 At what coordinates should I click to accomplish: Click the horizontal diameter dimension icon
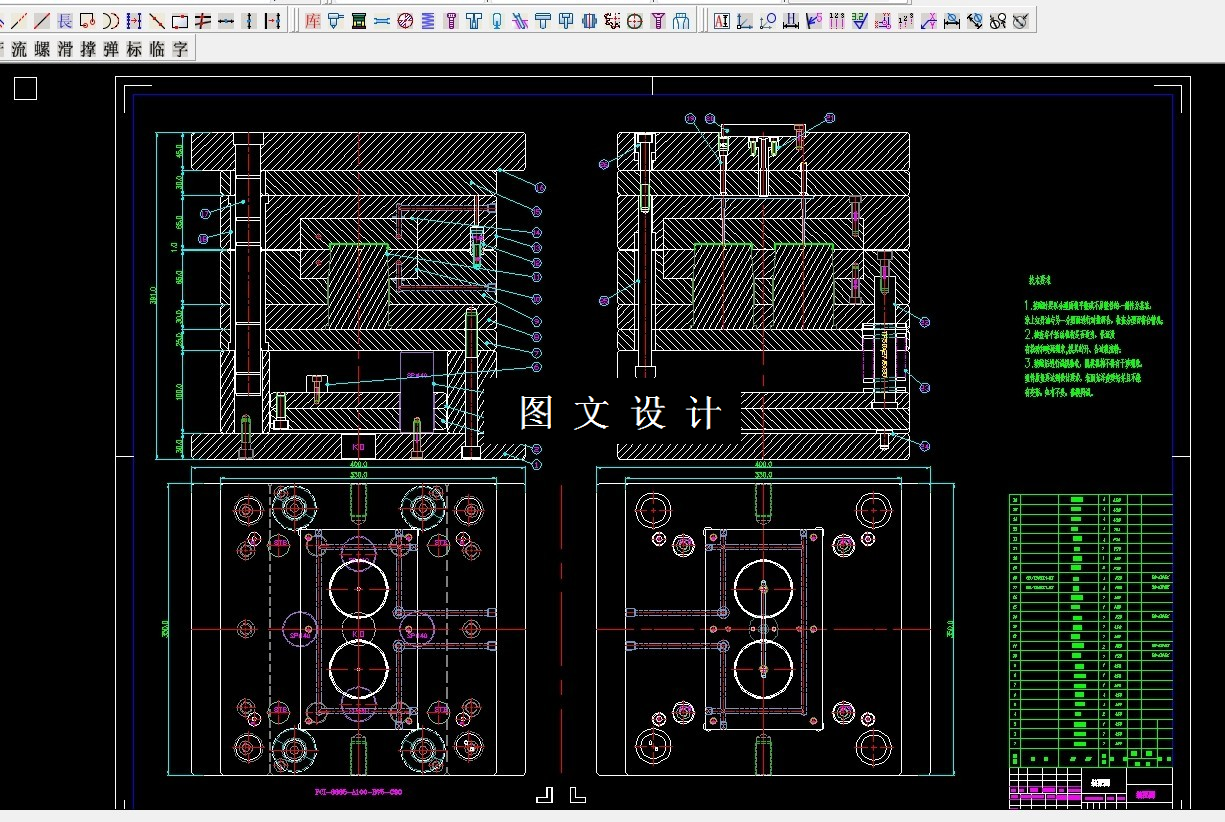(x=952, y=20)
